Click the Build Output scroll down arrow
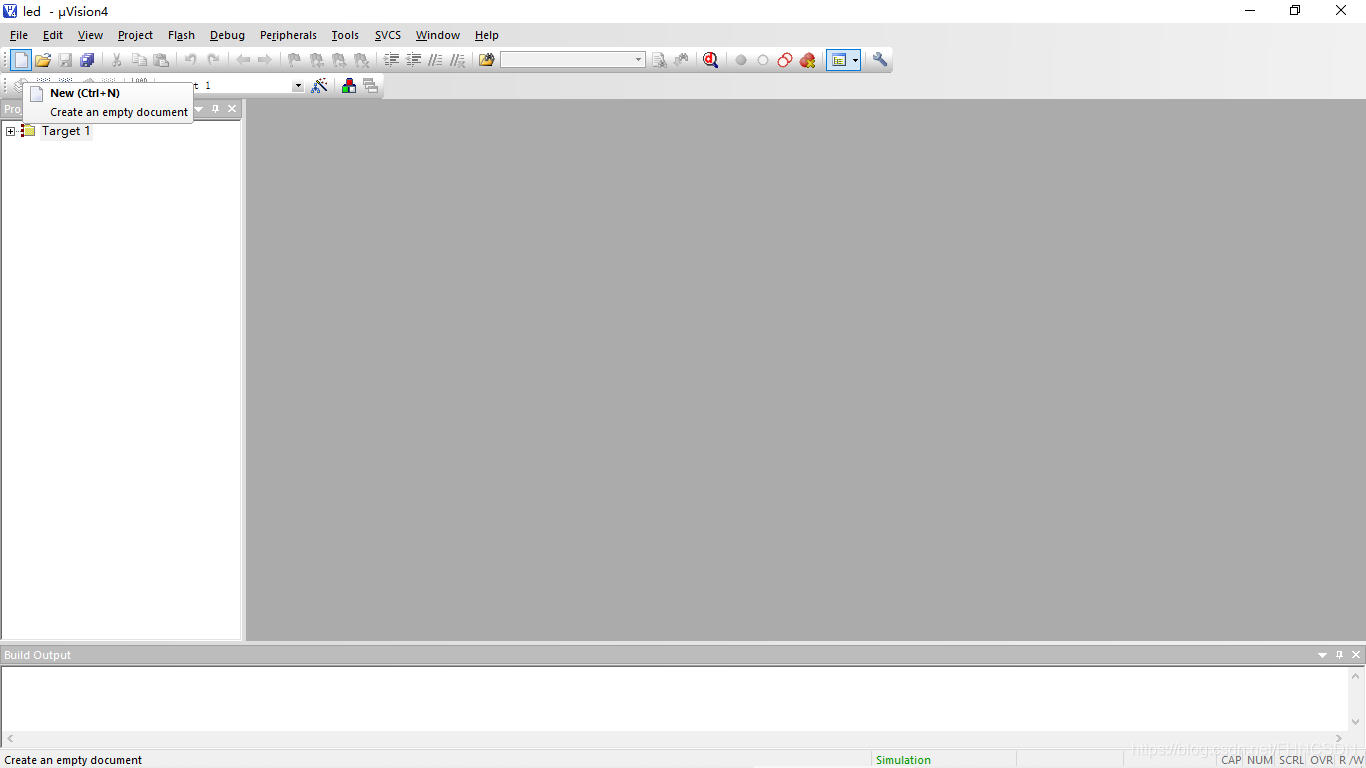The width and height of the screenshot is (1366, 768). click(1357, 721)
